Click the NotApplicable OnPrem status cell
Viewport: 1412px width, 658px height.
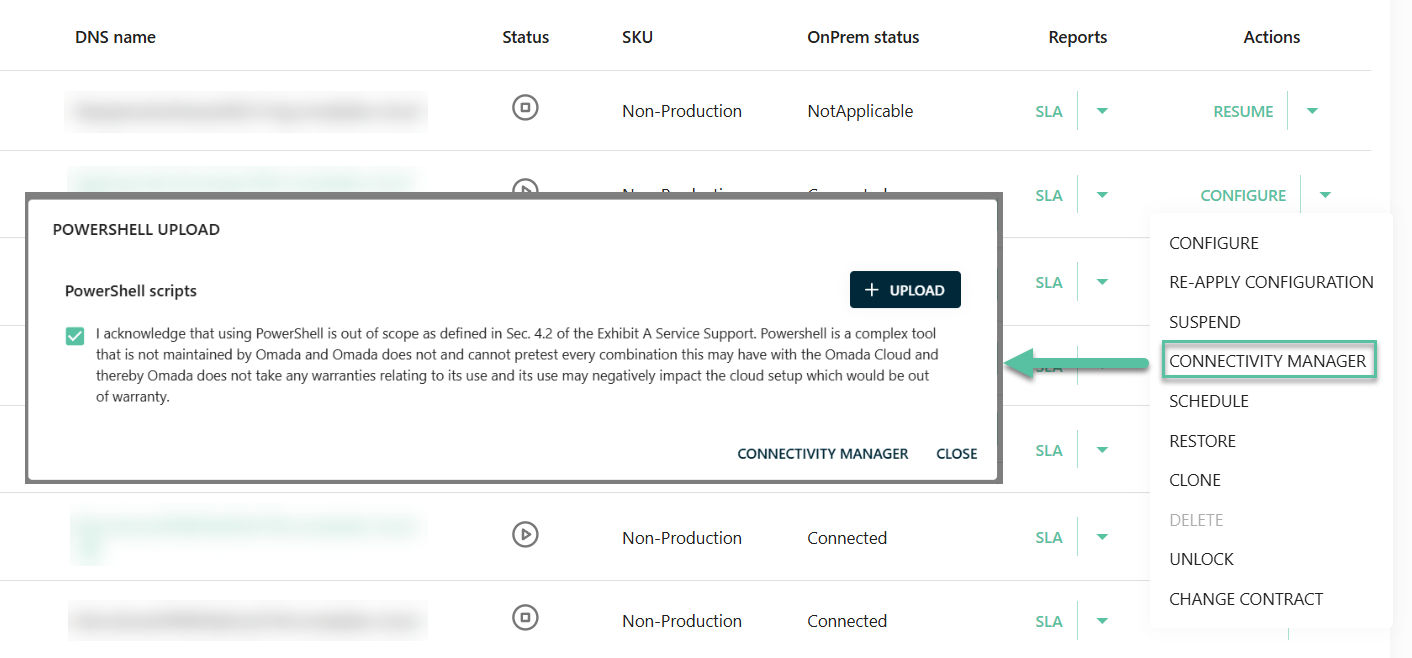pyautogui.click(x=860, y=111)
